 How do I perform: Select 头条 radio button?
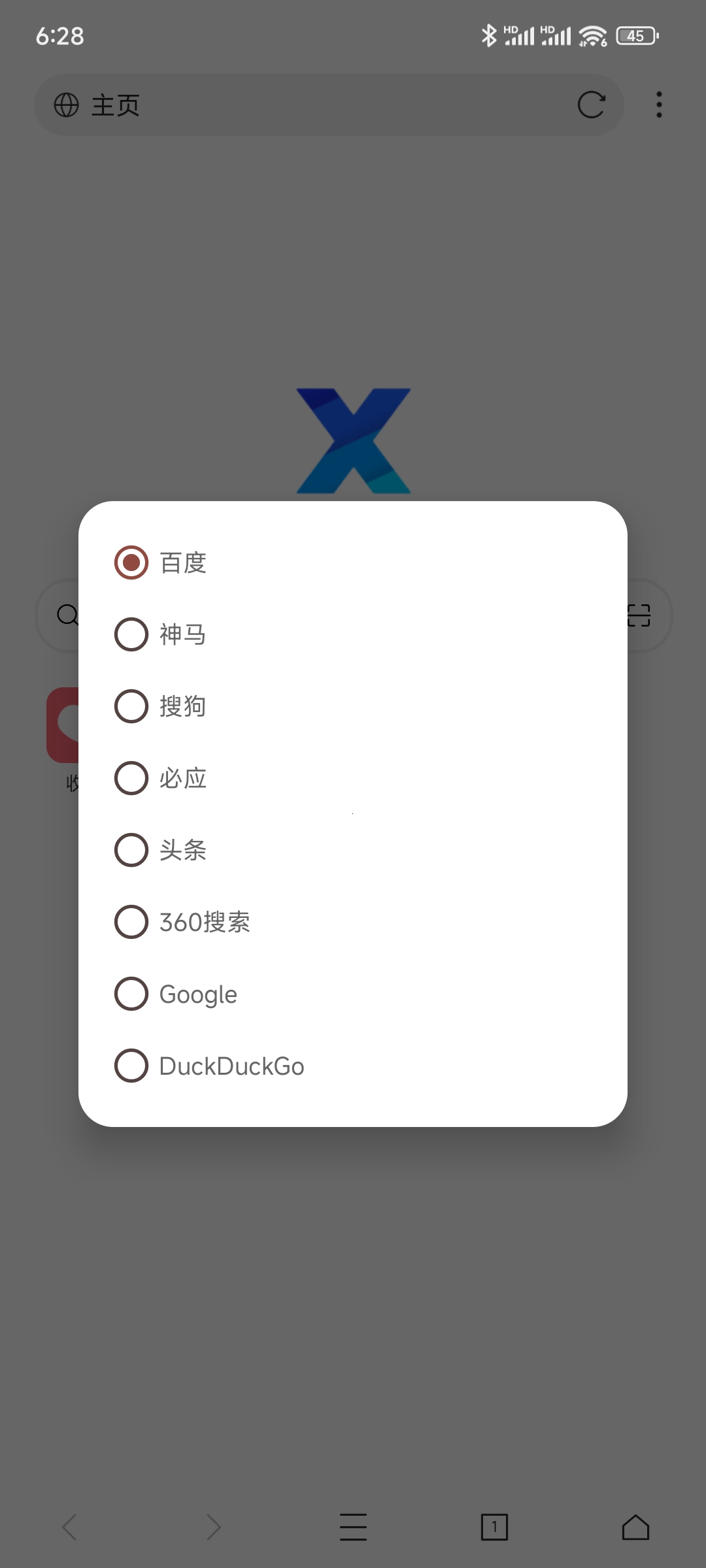(131, 850)
